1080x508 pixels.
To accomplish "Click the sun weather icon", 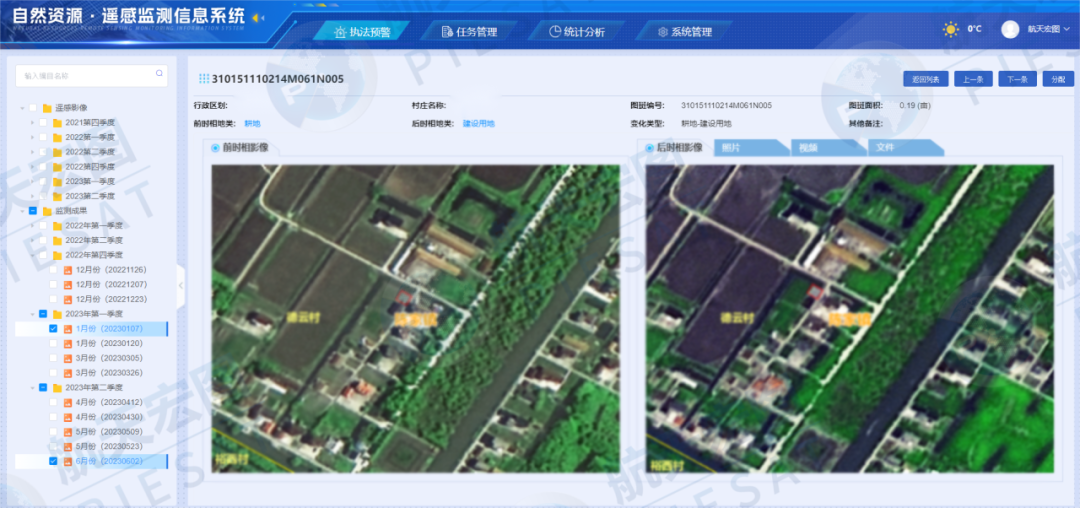I will (950, 30).
